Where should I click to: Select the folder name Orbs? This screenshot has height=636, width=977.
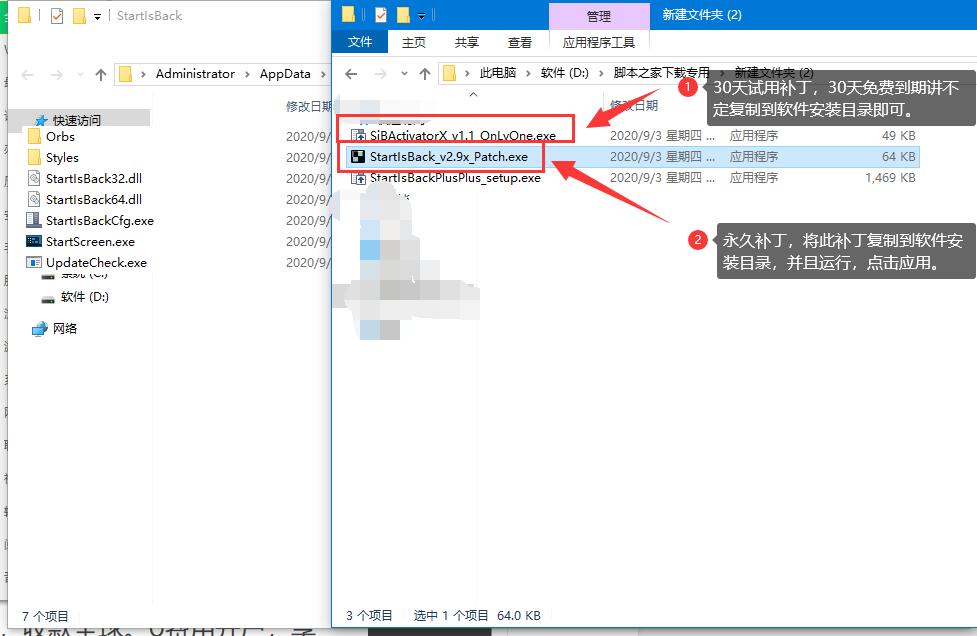pos(60,136)
